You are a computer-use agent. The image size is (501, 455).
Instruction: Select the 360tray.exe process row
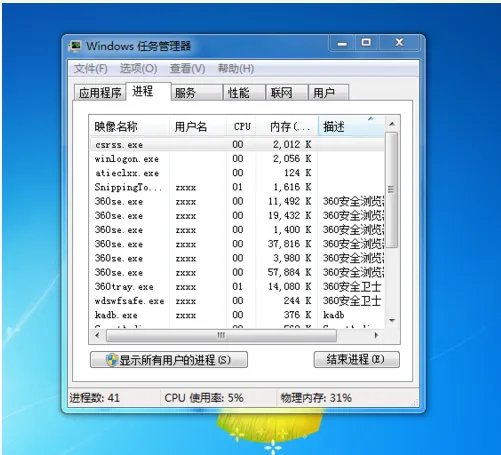[237, 287]
